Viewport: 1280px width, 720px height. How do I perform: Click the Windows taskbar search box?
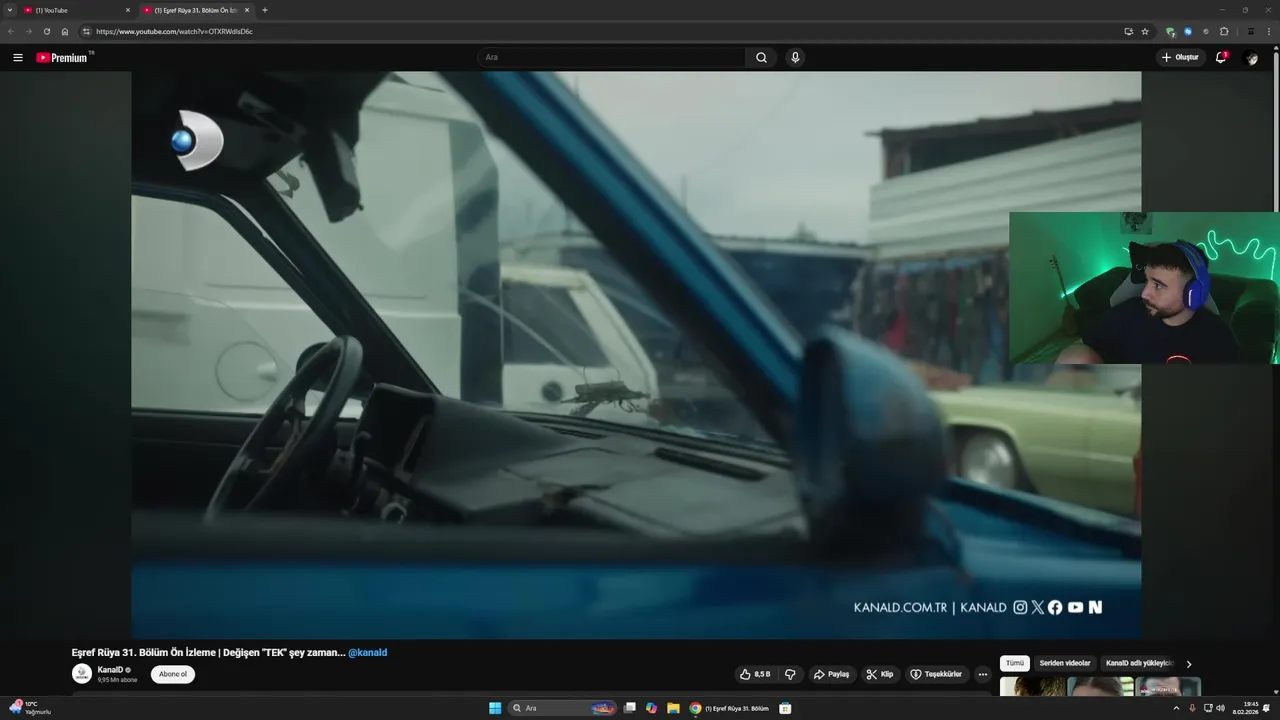point(563,708)
